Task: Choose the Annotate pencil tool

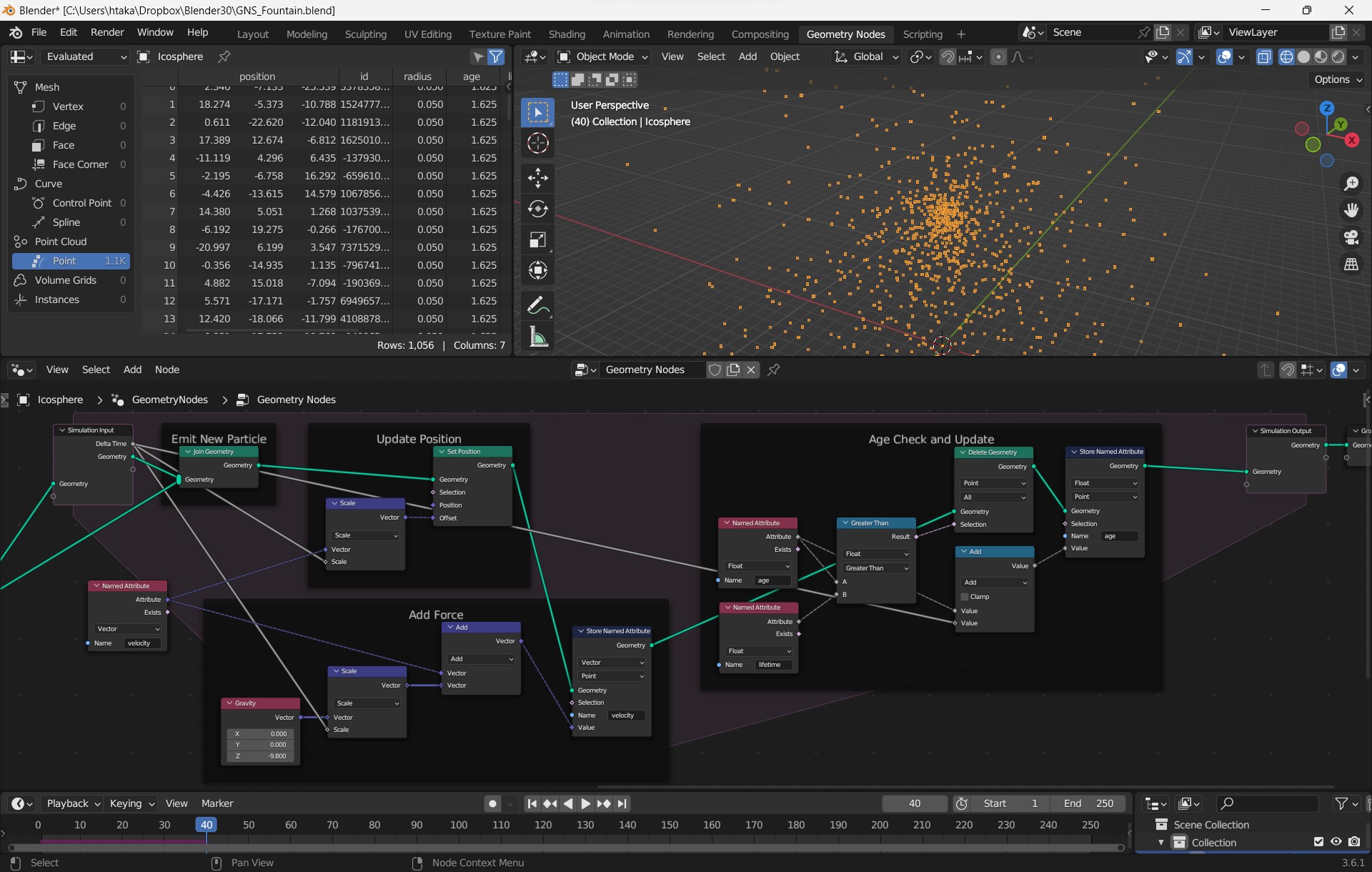Action: [x=538, y=306]
